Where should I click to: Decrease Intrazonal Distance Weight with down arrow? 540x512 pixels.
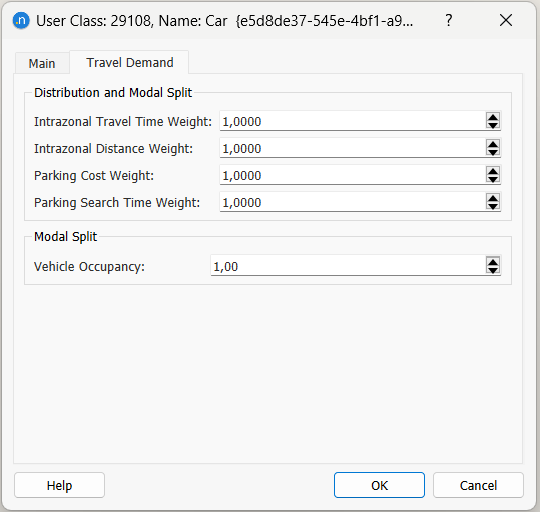493,152
